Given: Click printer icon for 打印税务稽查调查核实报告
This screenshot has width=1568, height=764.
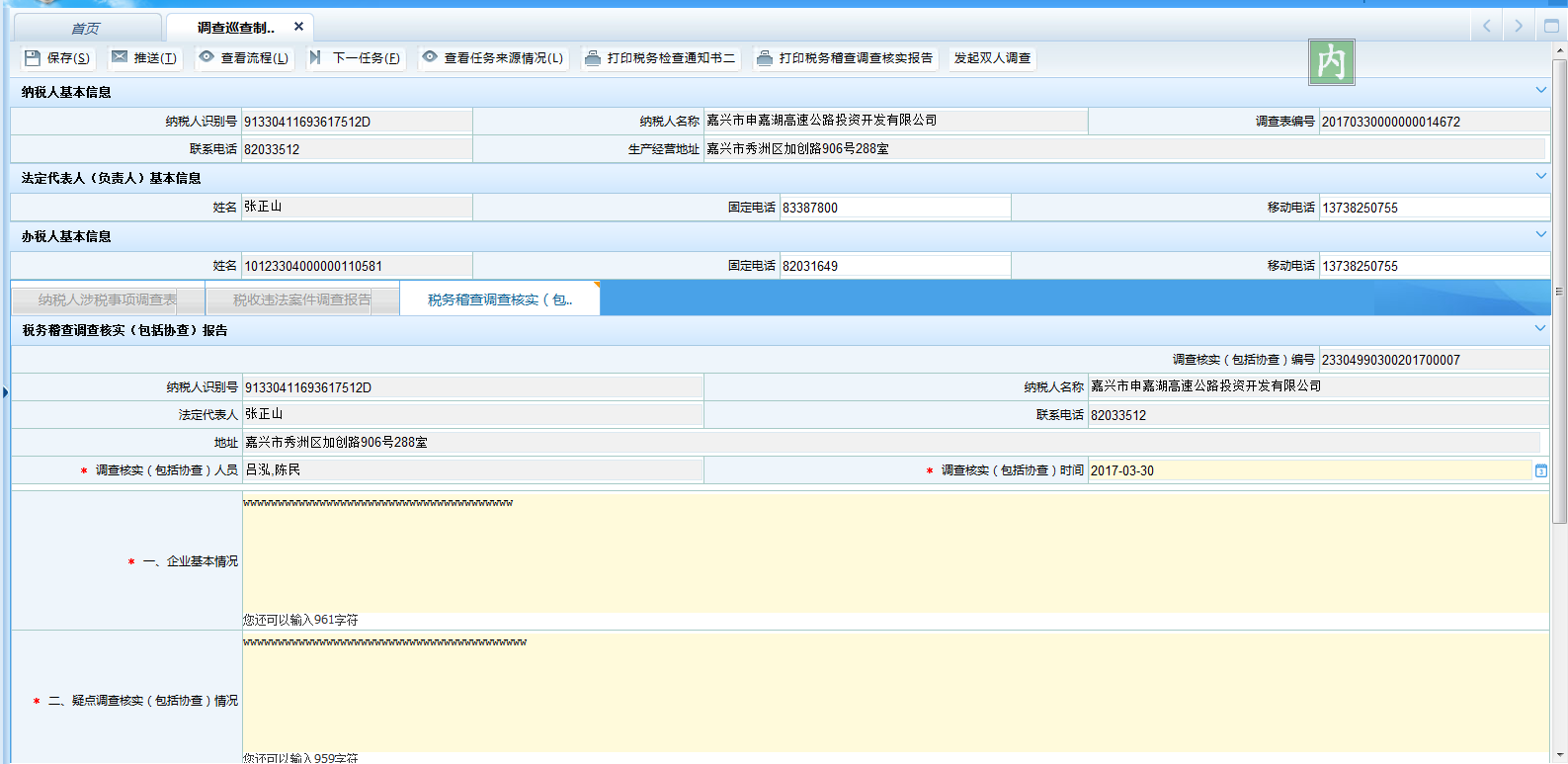Looking at the screenshot, I should (x=765, y=58).
